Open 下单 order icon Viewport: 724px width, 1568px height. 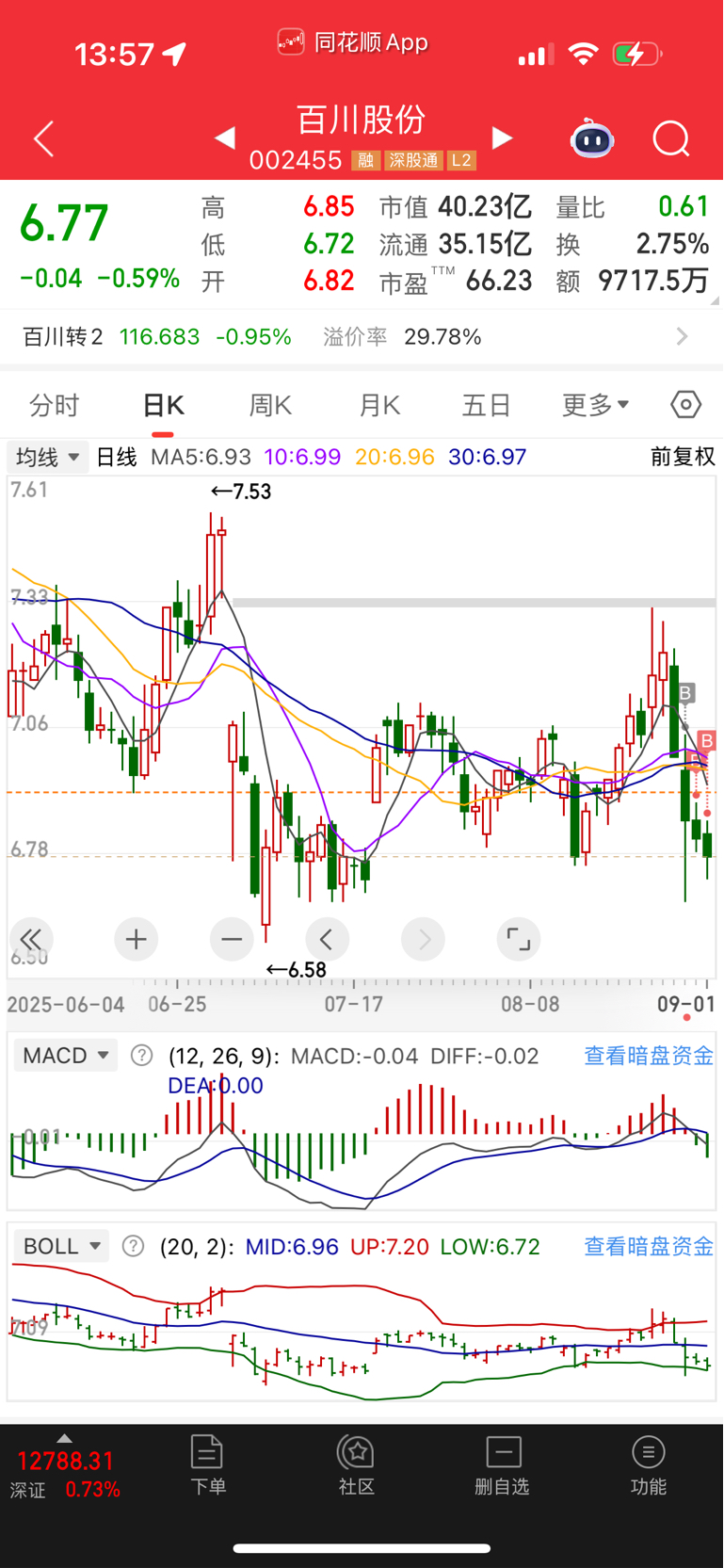207,1464
